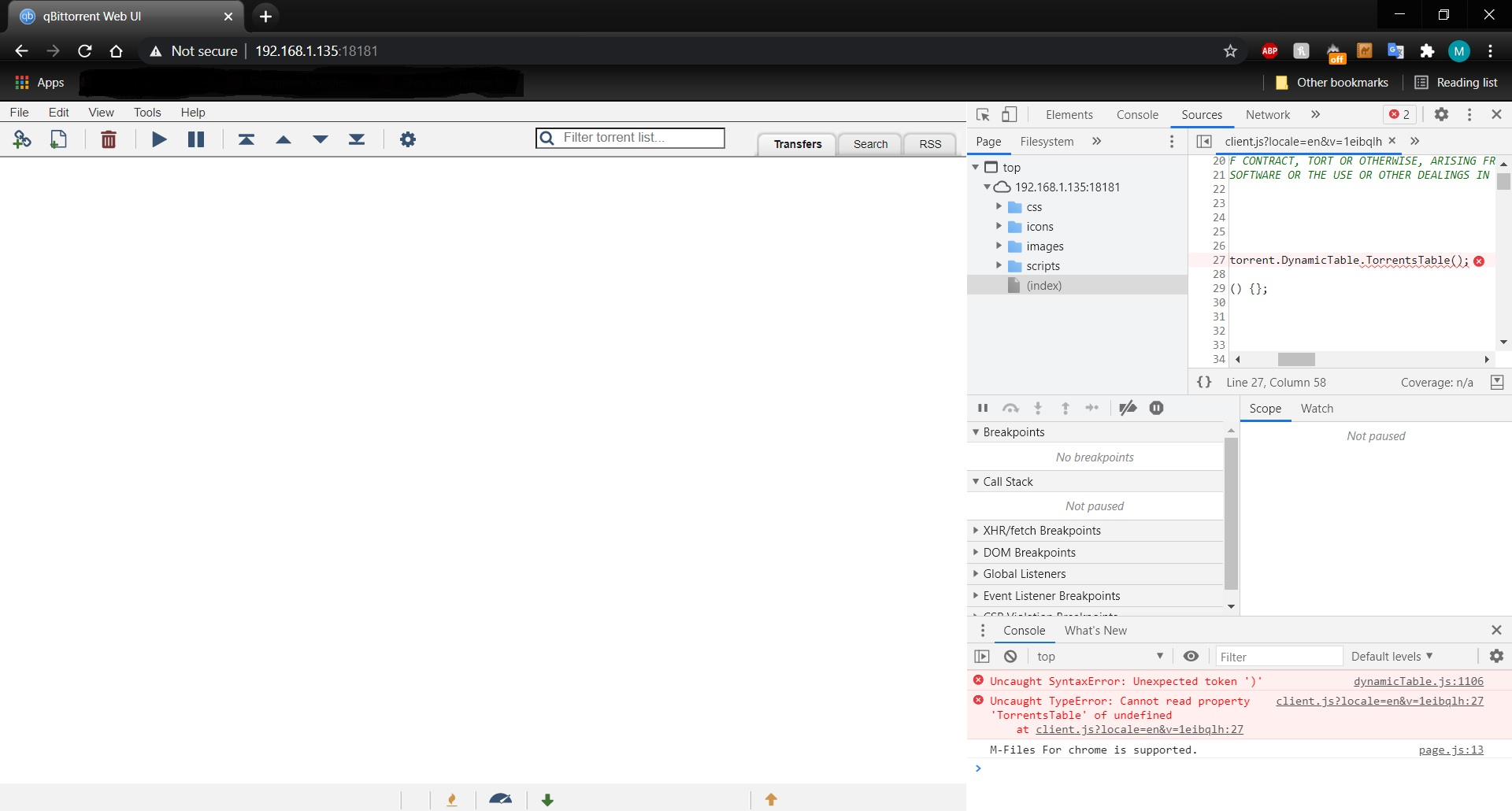Viewport: 1512px width, 811px height.
Task: Switch to the Network tab in DevTools
Action: pyautogui.click(x=1267, y=115)
